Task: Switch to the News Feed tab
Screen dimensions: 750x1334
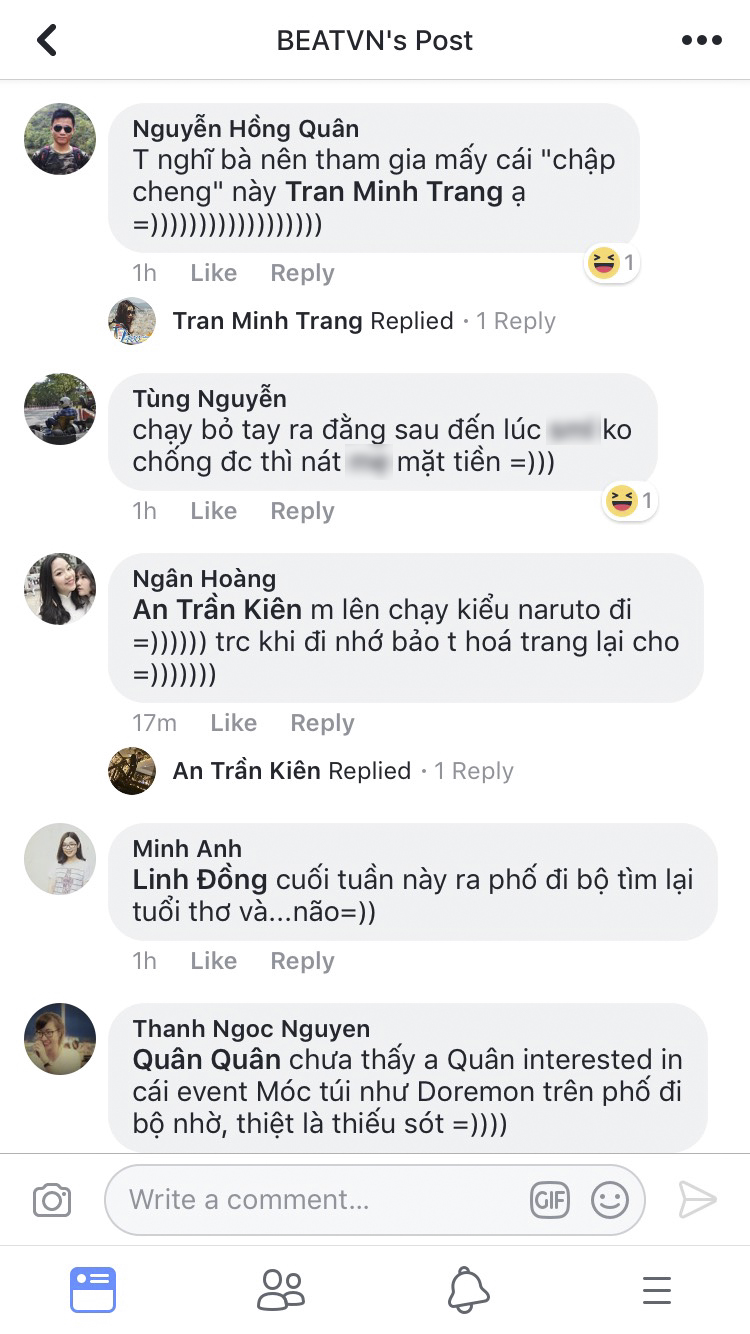Action: (x=93, y=1290)
